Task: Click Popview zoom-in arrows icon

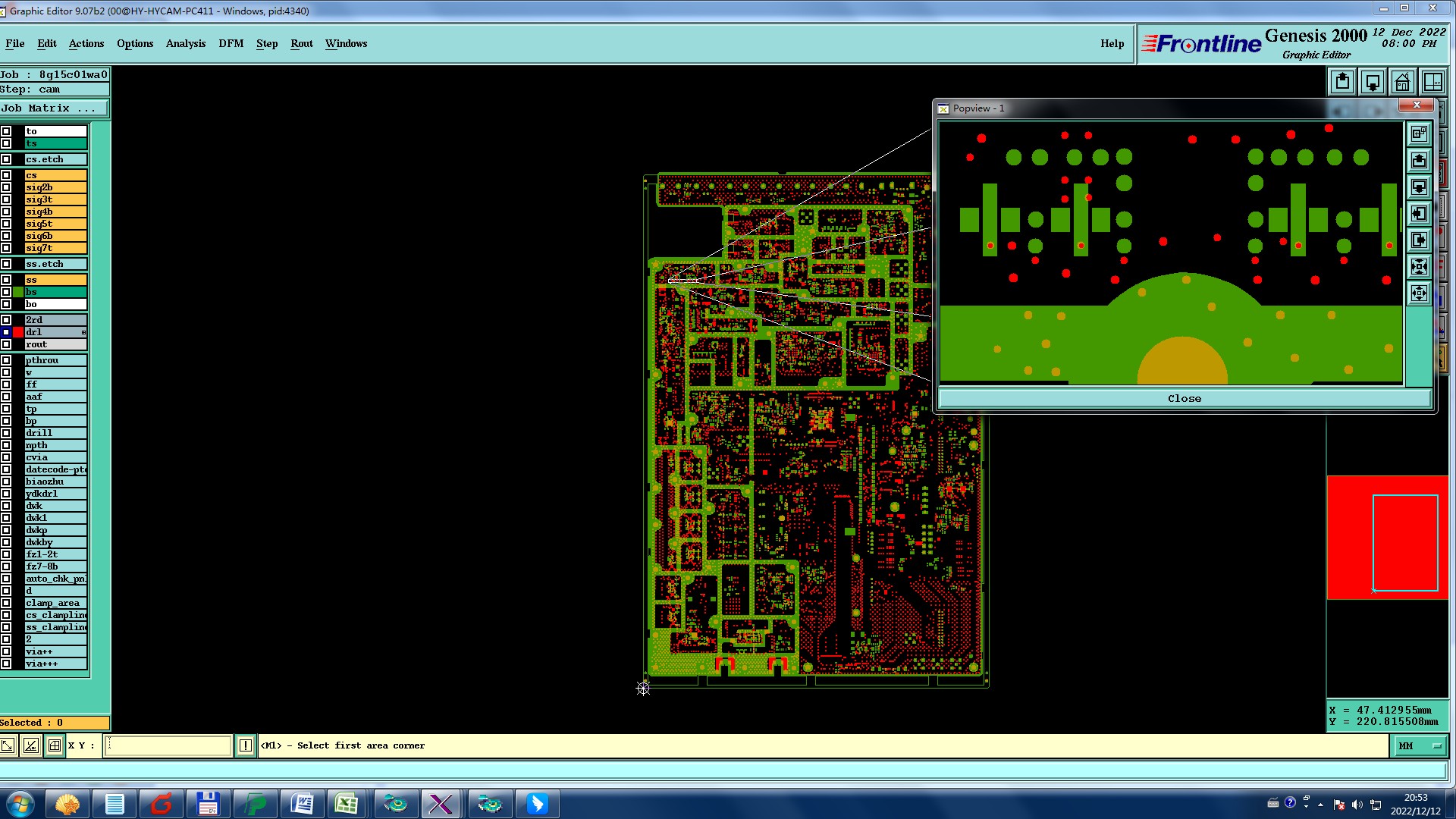Action: [x=1419, y=266]
